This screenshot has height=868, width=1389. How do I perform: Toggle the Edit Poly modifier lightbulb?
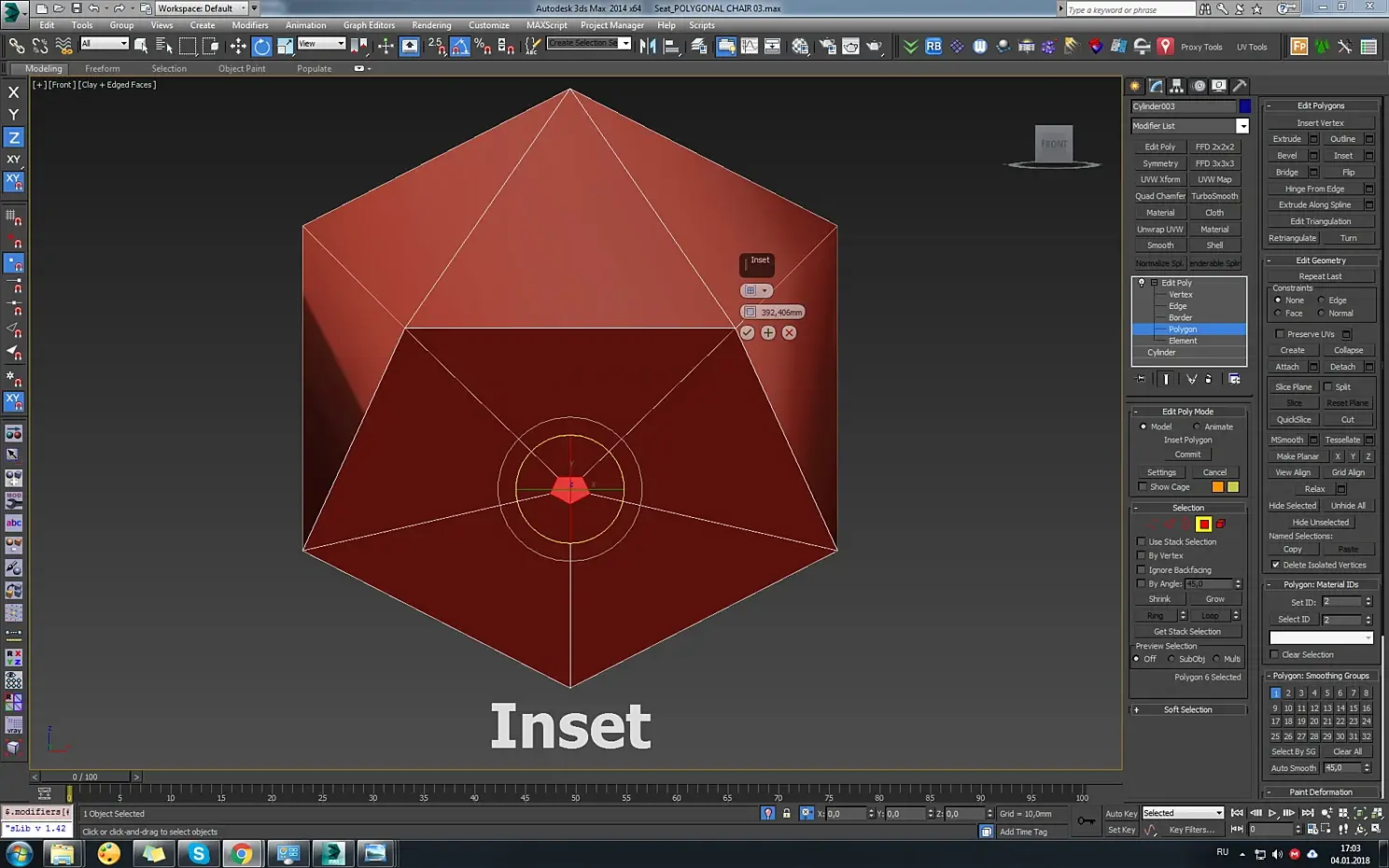[1141, 283]
